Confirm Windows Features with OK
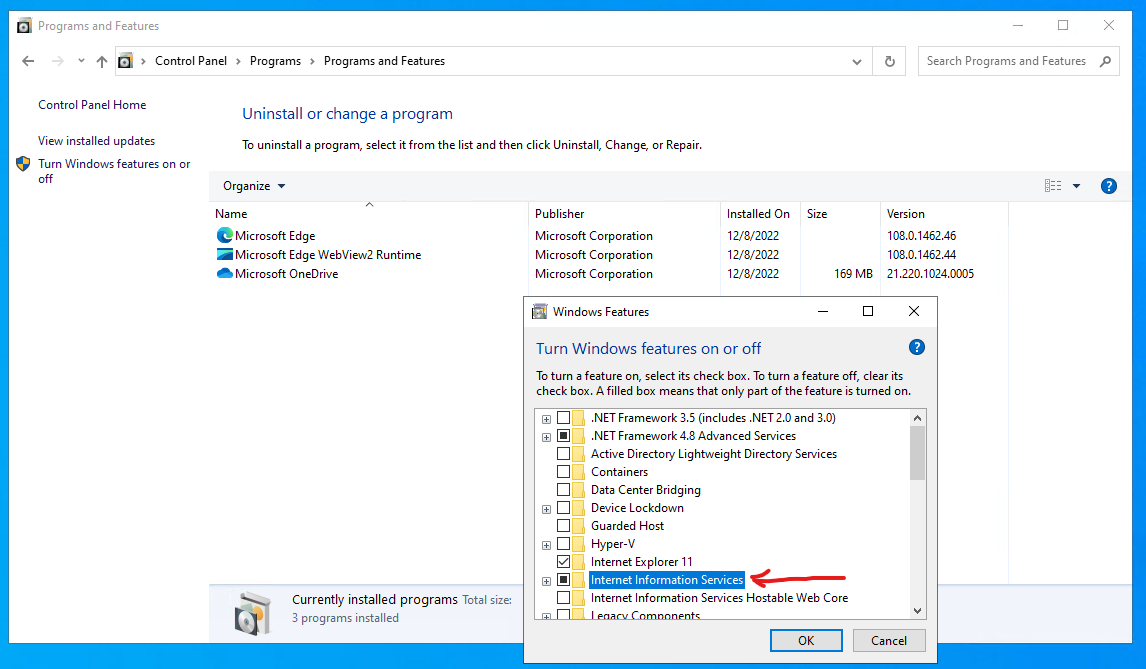Screen dimensions: 1146x669 (x=806, y=640)
